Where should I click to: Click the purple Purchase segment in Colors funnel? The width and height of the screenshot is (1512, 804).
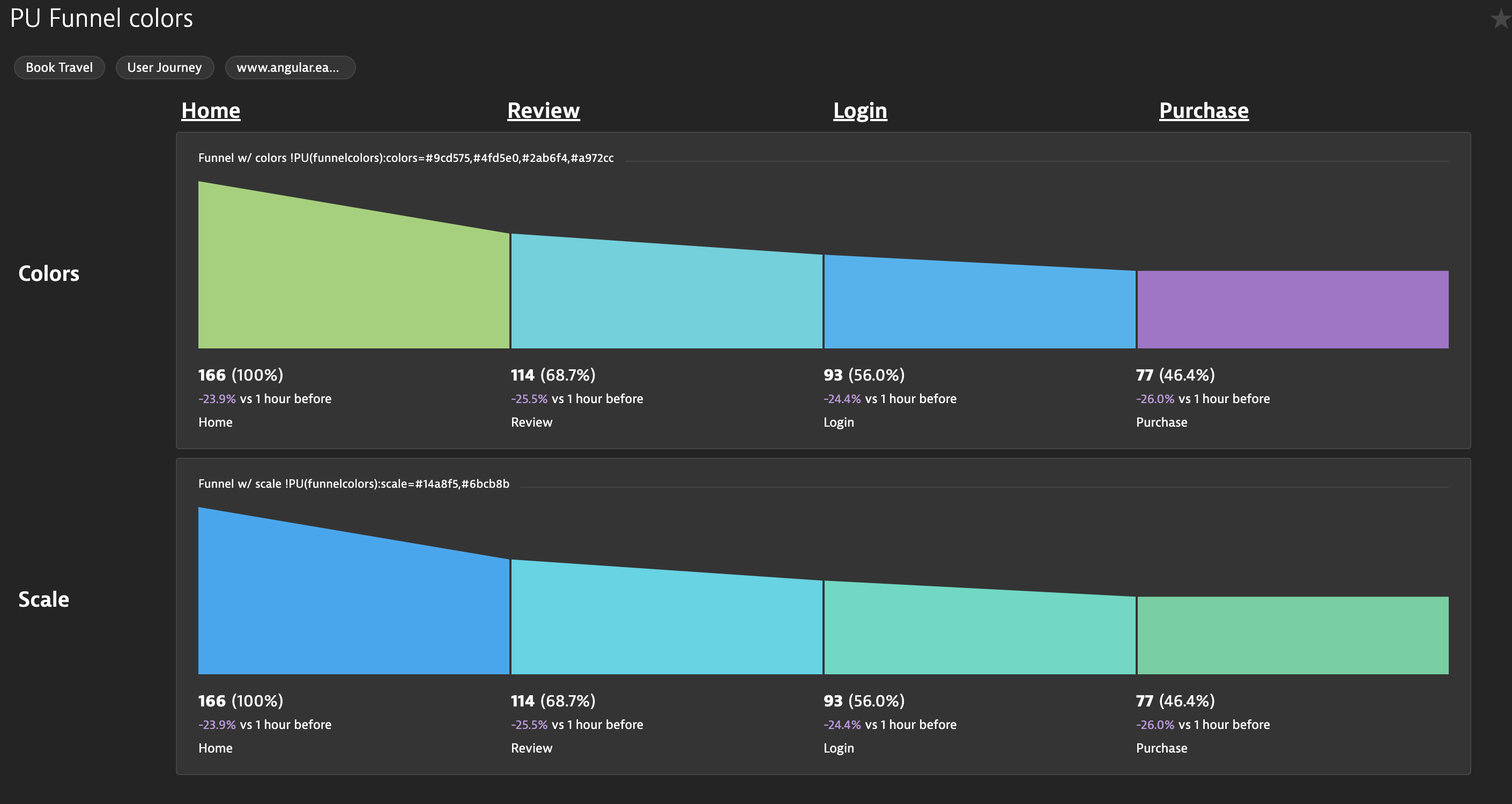coord(1293,309)
